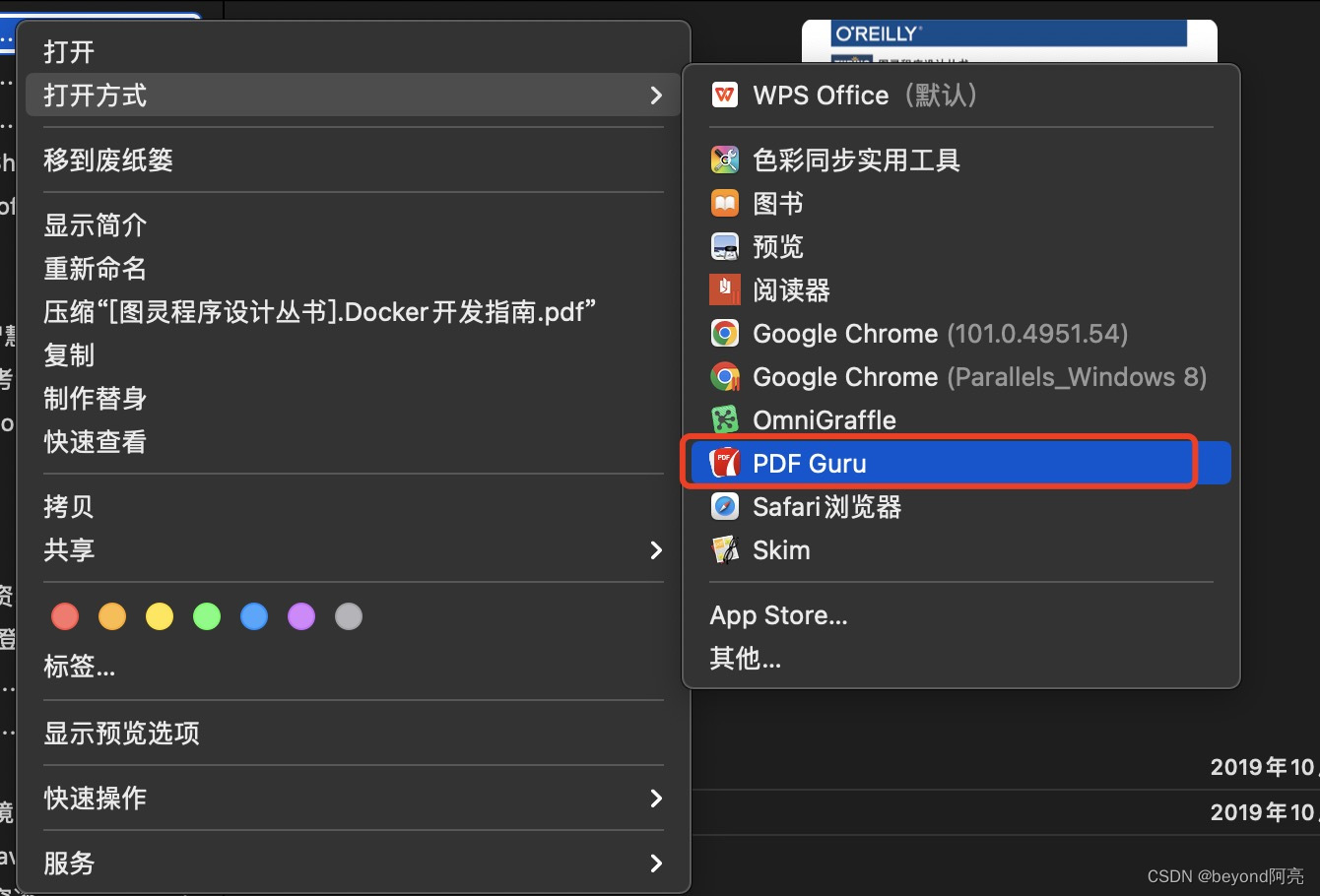Click the Chrome Parallels Windows 8 icon
The width and height of the screenshot is (1320, 896).
click(x=725, y=376)
